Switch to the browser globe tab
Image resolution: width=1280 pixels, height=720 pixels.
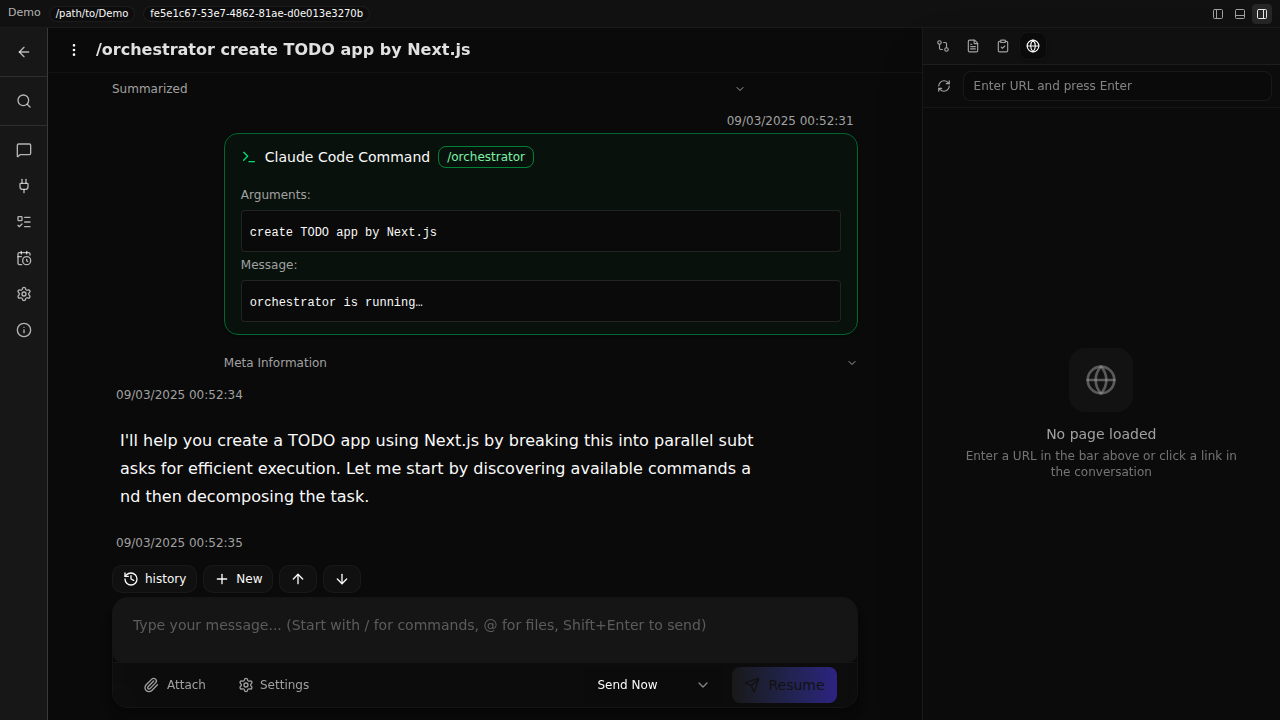pos(1033,46)
